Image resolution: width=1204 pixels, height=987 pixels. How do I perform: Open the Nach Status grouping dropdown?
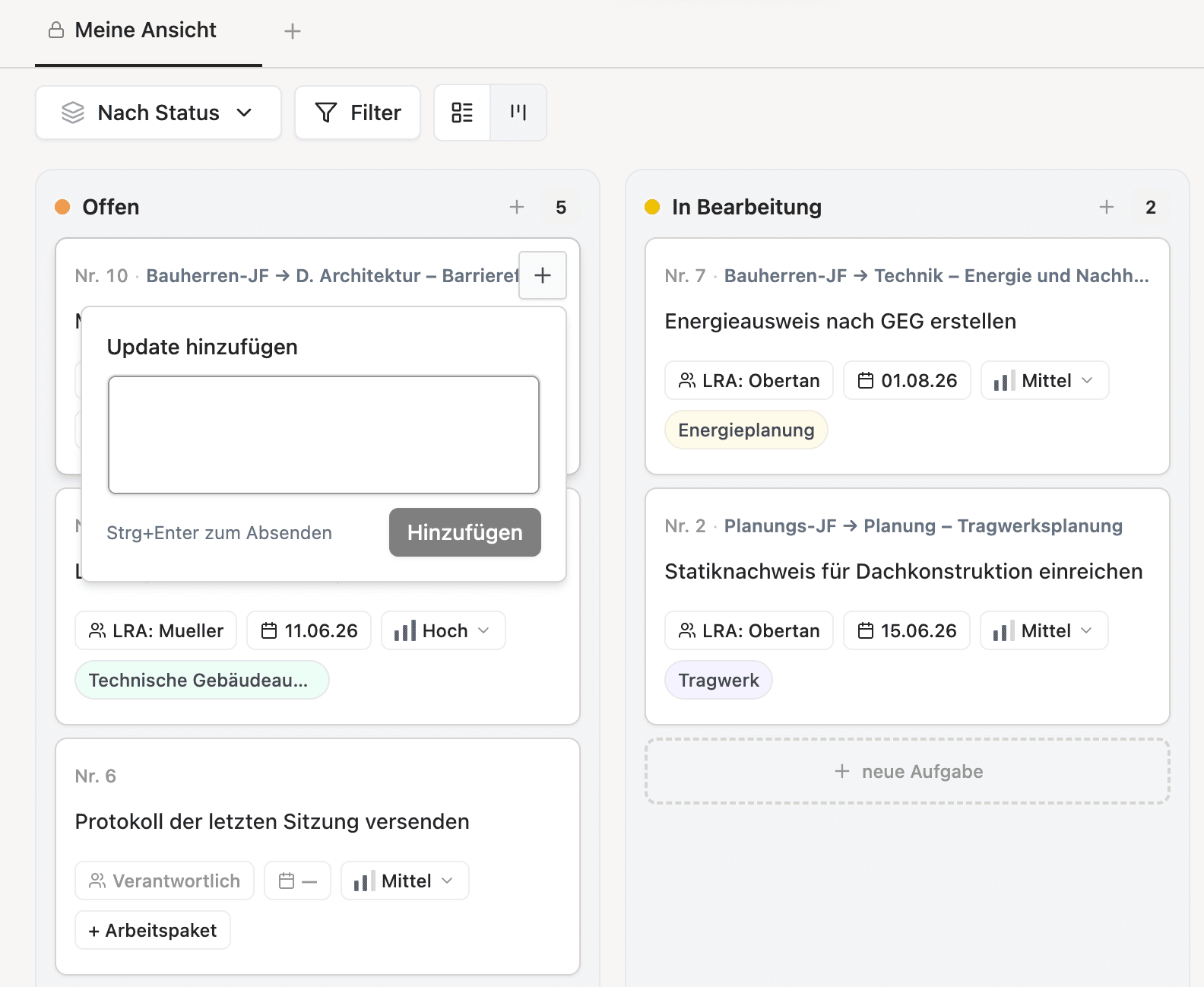point(158,113)
